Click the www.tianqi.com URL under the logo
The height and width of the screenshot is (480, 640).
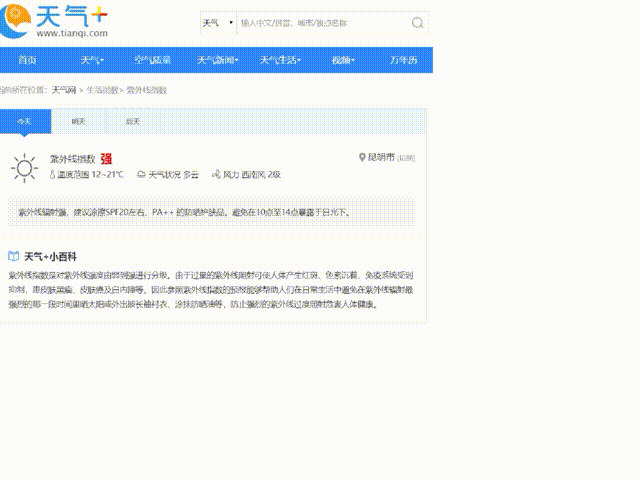click(x=72, y=33)
